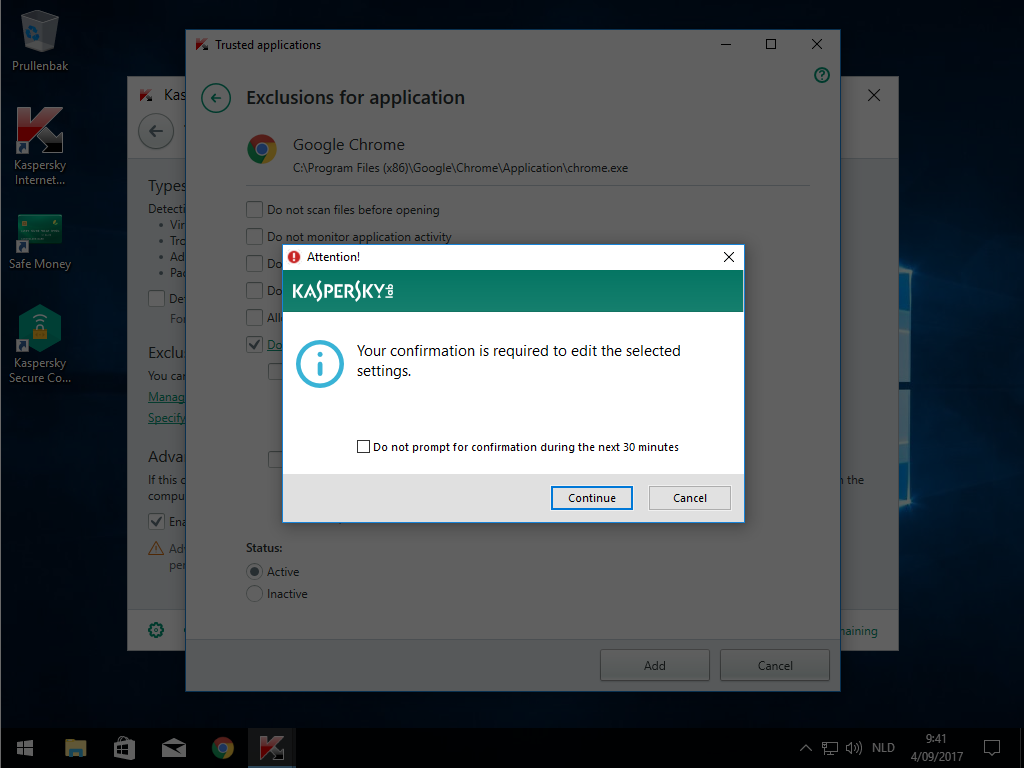
Task: Toggle the Enable checkbox in the Advanced section
Action: click(156, 521)
